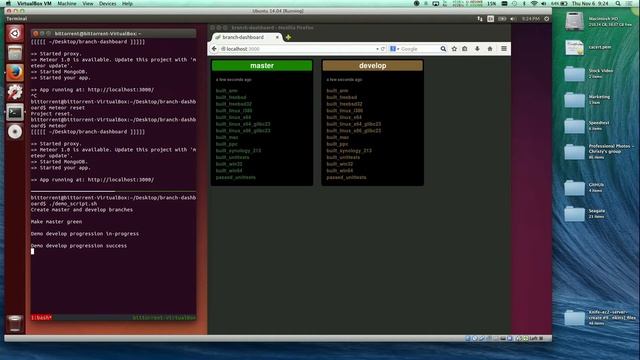
Task: Open the Ubuntu session gear menu
Action: pyautogui.click(x=547, y=19)
